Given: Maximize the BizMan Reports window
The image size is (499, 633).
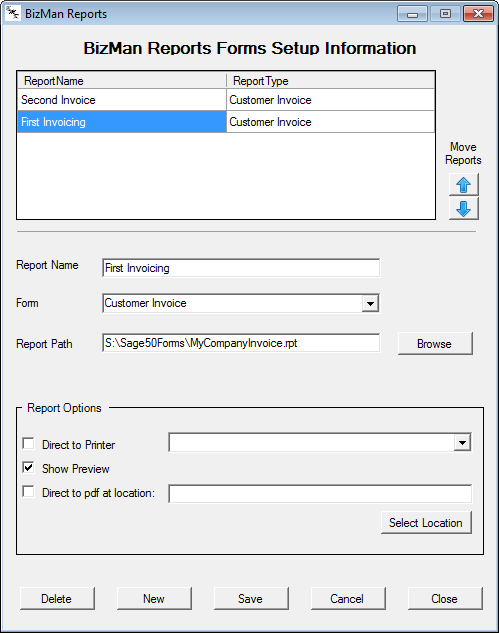Looking at the screenshot, I should [x=445, y=14].
